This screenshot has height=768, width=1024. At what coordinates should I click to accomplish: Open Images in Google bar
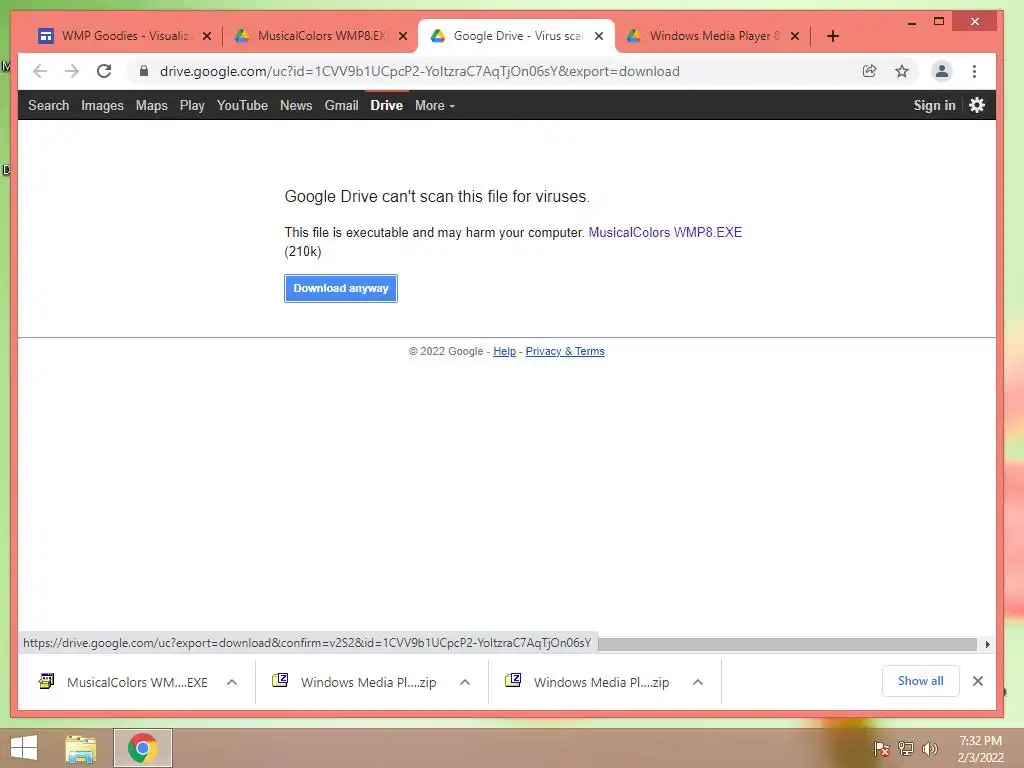tap(103, 105)
